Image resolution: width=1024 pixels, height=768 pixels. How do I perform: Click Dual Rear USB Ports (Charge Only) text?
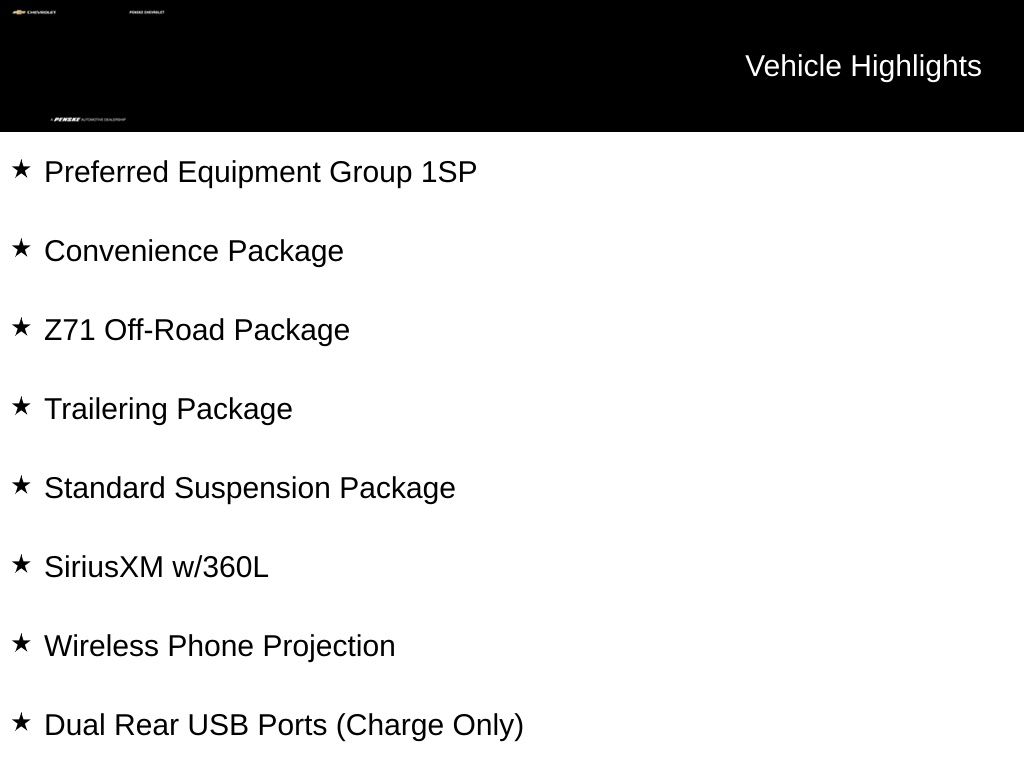(284, 726)
